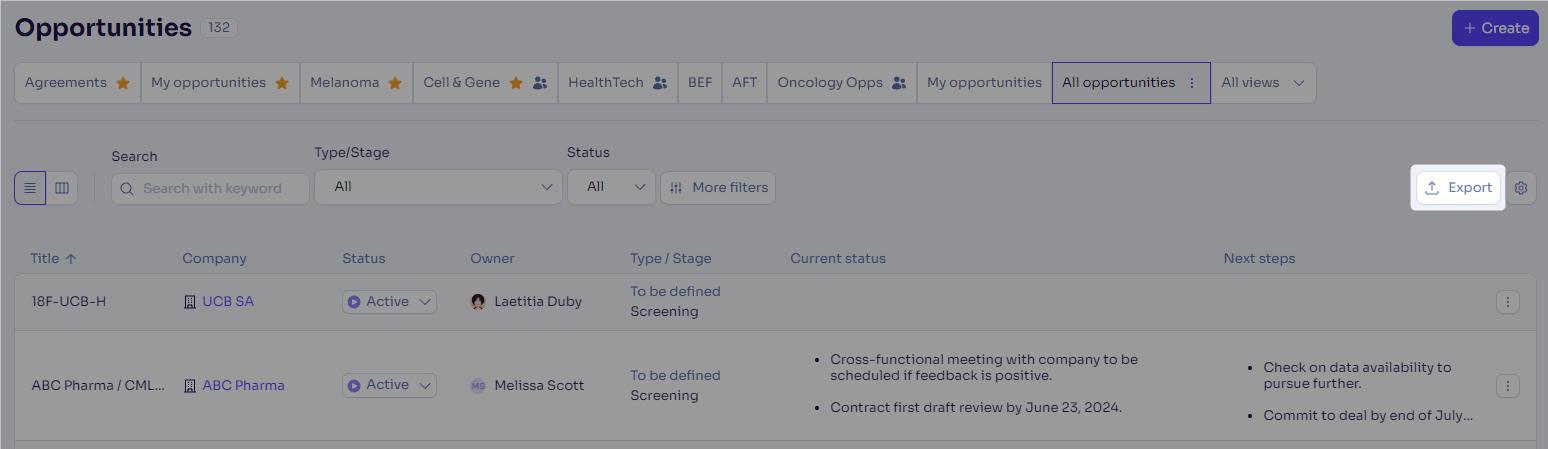Focus the Search with keyword field
This screenshot has width=1548, height=449.
pyautogui.click(x=210, y=188)
